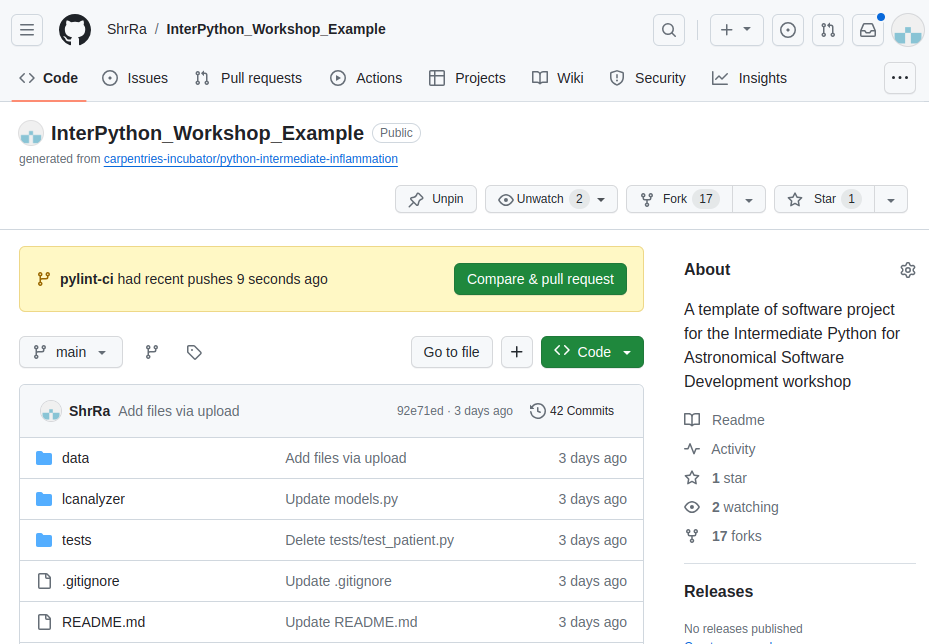
Task: Go to GitHub home via Octocat logo
Action: (x=75, y=30)
